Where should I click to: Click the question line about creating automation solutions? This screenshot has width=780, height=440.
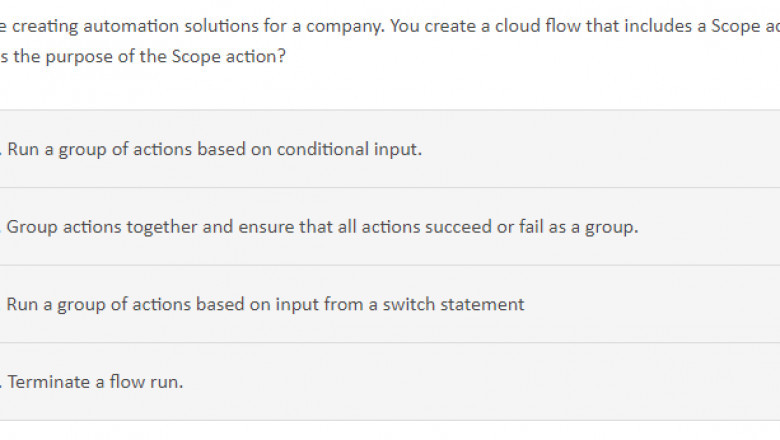[390, 26]
